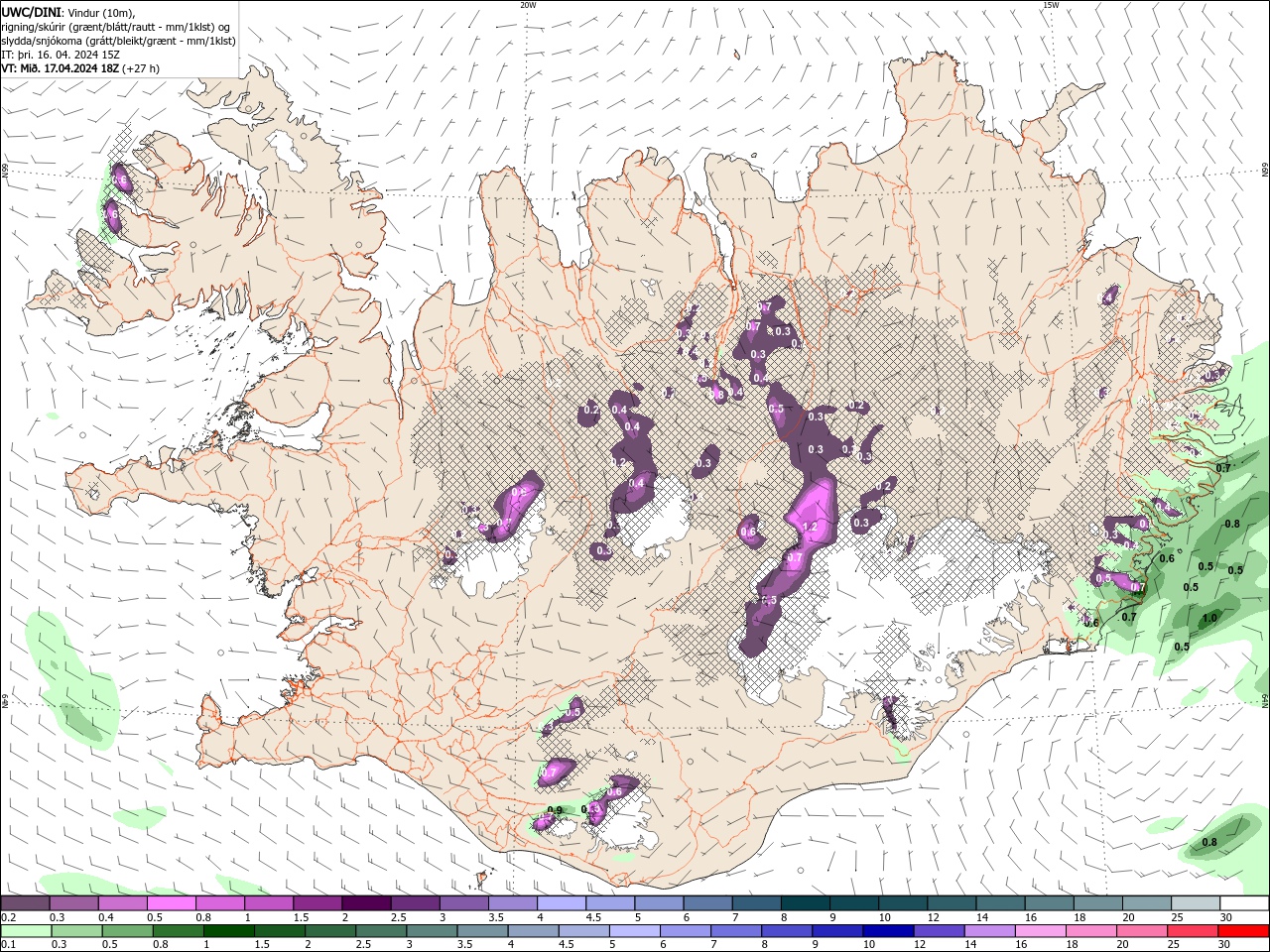1270x952 pixels.
Task: Click the dark mauve 0.2 swatch, top legend row
Action: (x=25, y=903)
